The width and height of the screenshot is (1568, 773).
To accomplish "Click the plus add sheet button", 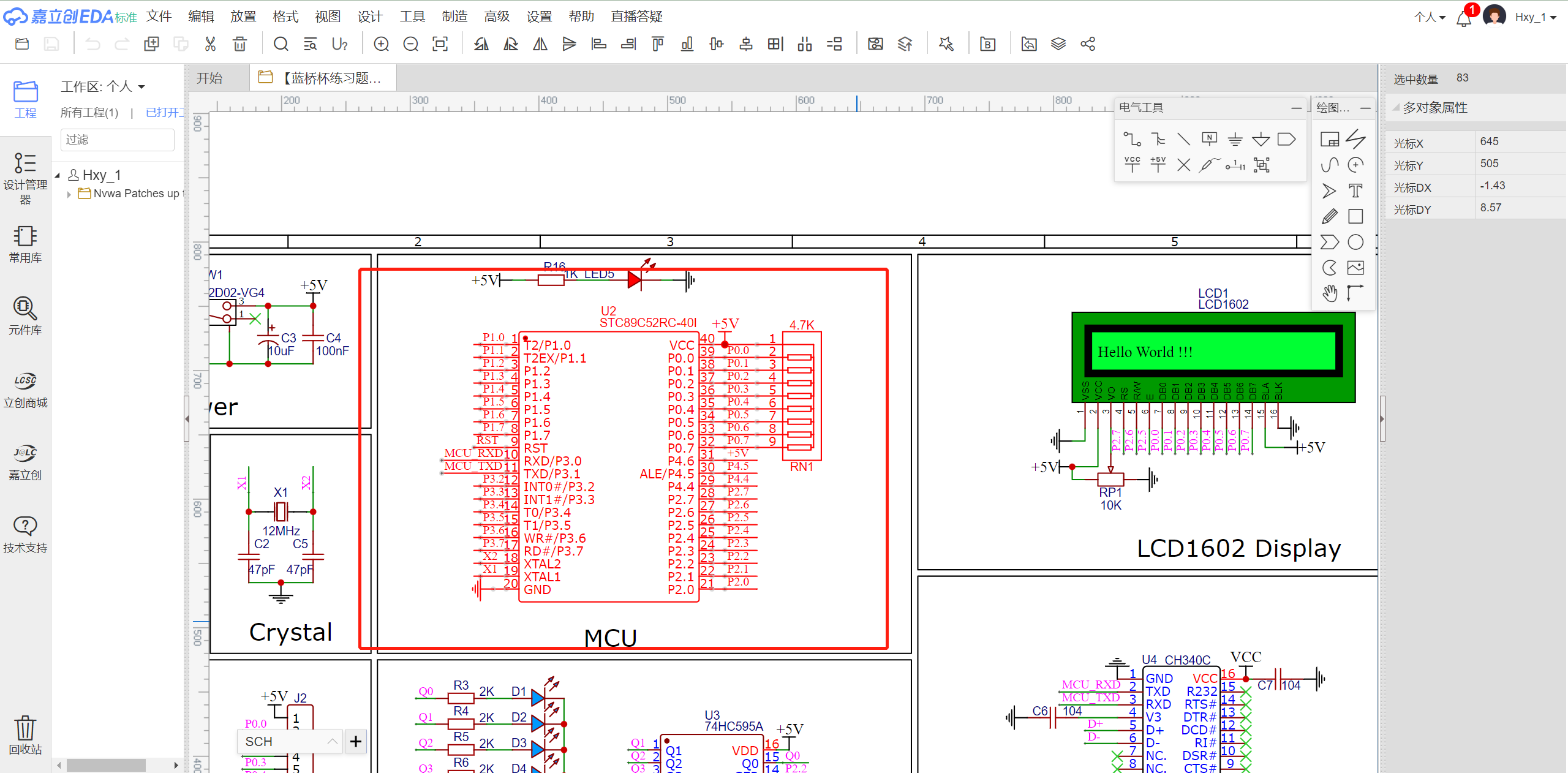I will pyautogui.click(x=356, y=742).
